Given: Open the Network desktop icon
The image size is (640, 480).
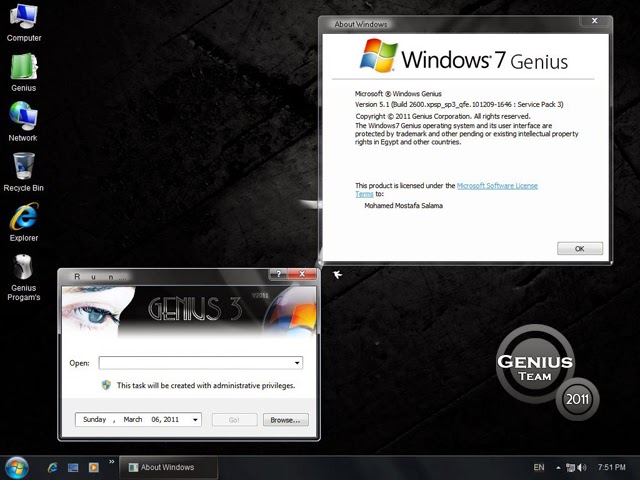Looking at the screenshot, I should (23, 122).
